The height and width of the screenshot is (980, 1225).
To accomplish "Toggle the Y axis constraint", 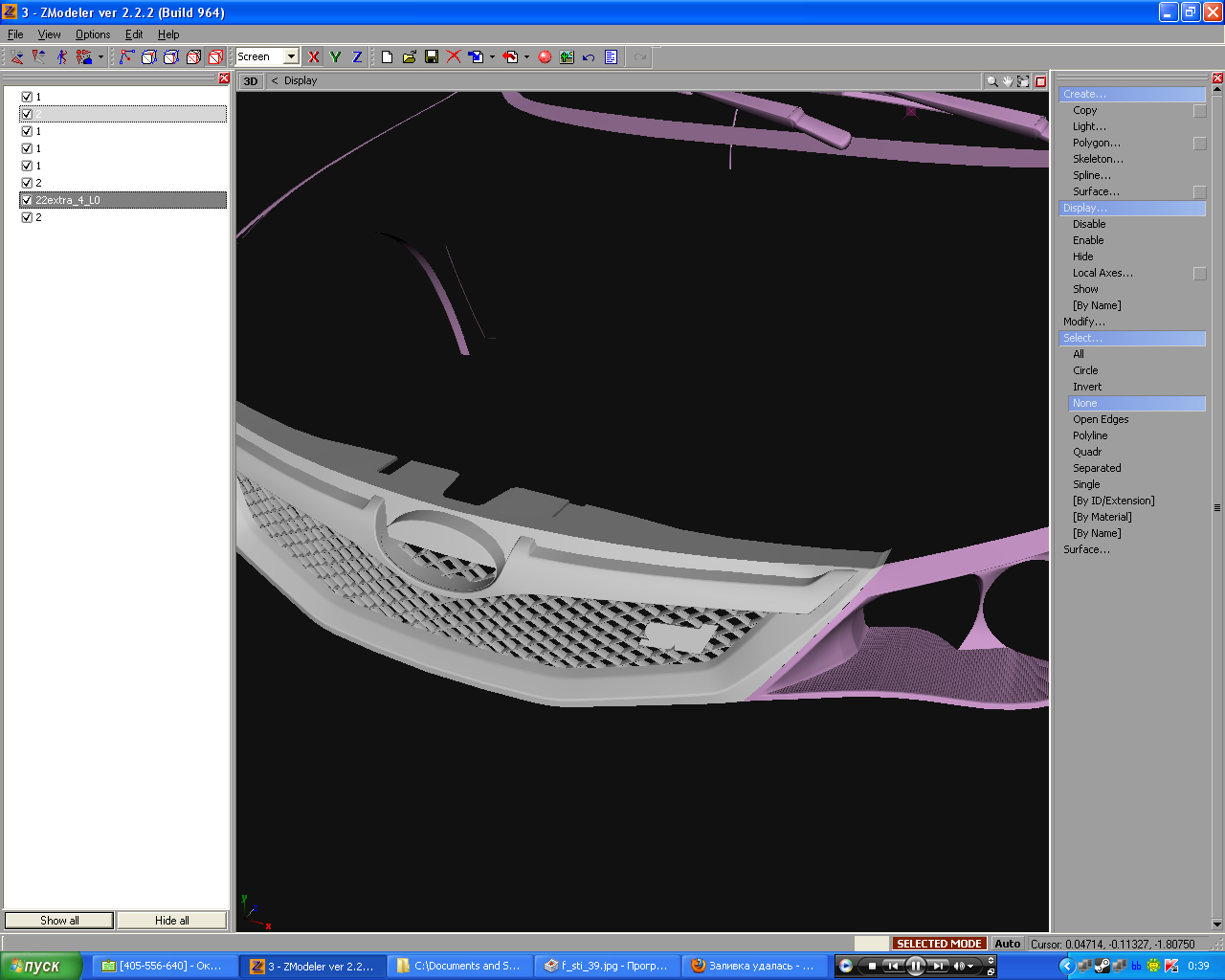I will [x=335, y=57].
